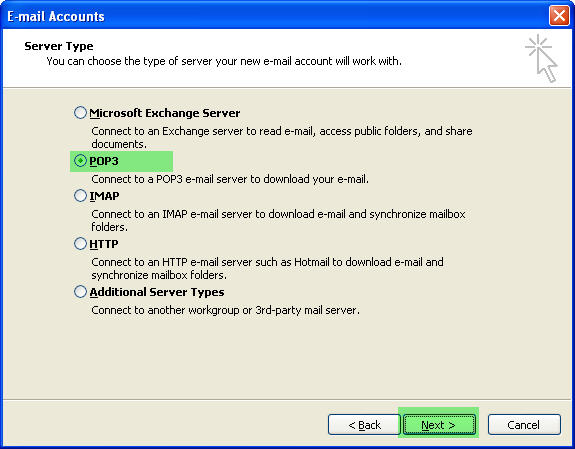
Task: Click the POP3 e-mail server description text
Action: (x=230, y=179)
